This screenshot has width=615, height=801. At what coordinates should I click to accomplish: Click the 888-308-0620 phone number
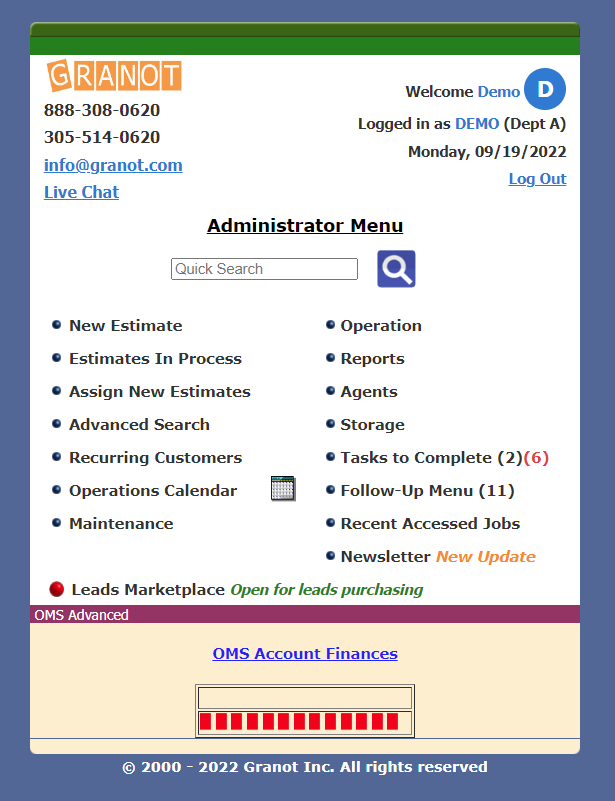(x=102, y=110)
